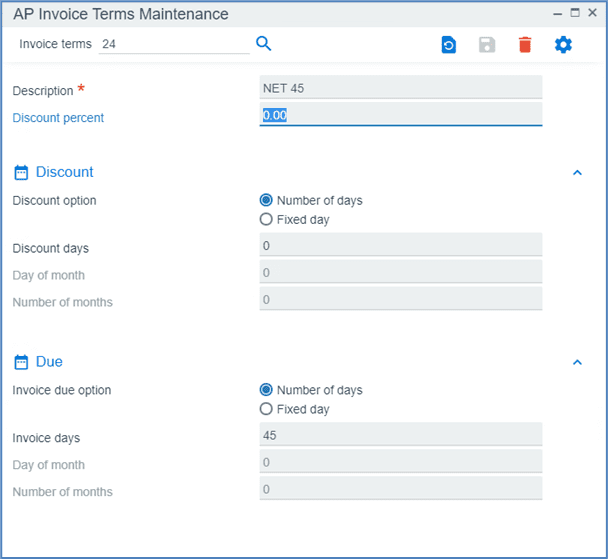
Task: Click Number of months field under Discount
Action: coord(401,299)
